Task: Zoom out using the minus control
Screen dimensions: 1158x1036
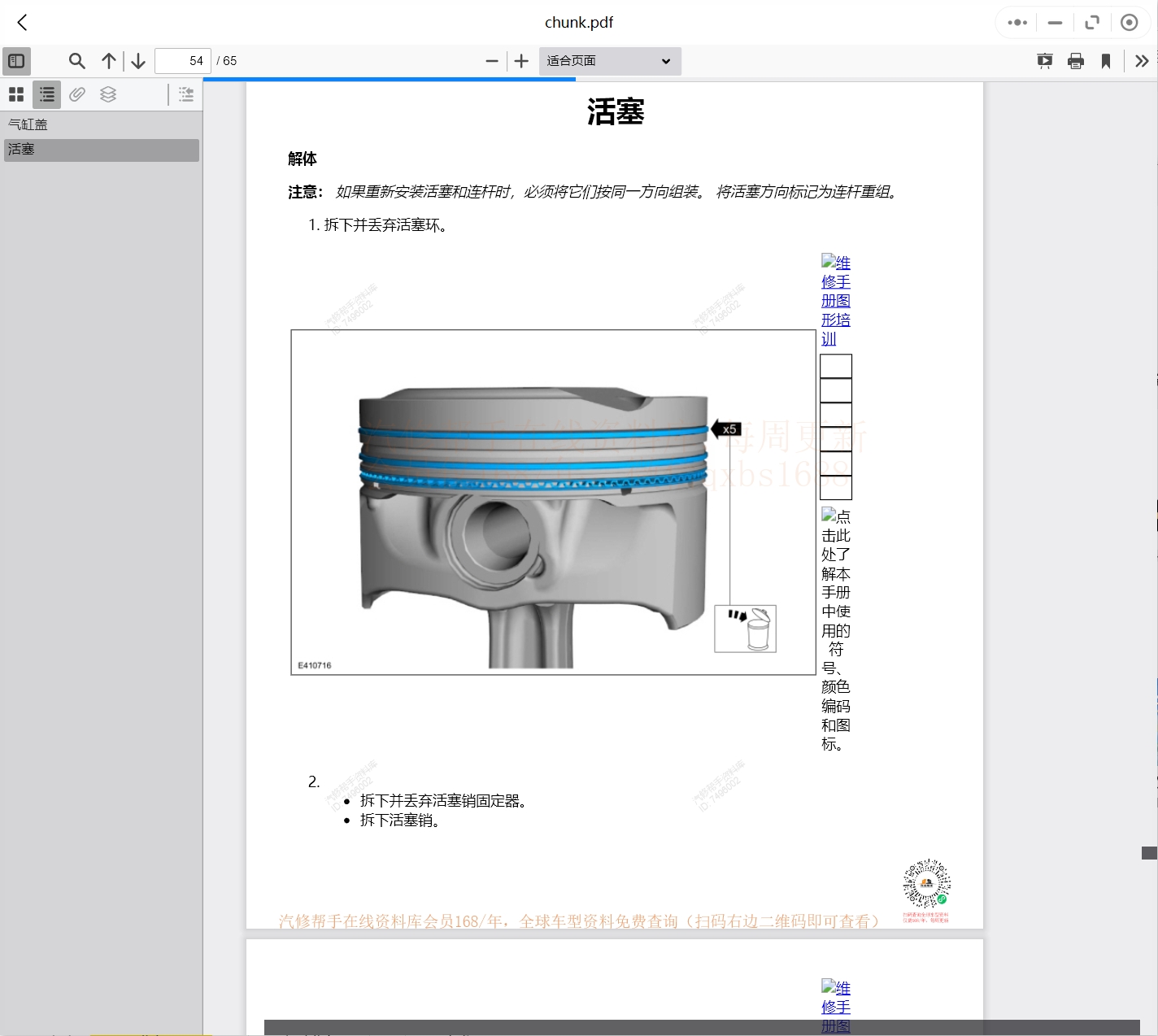Action: click(x=492, y=61)
